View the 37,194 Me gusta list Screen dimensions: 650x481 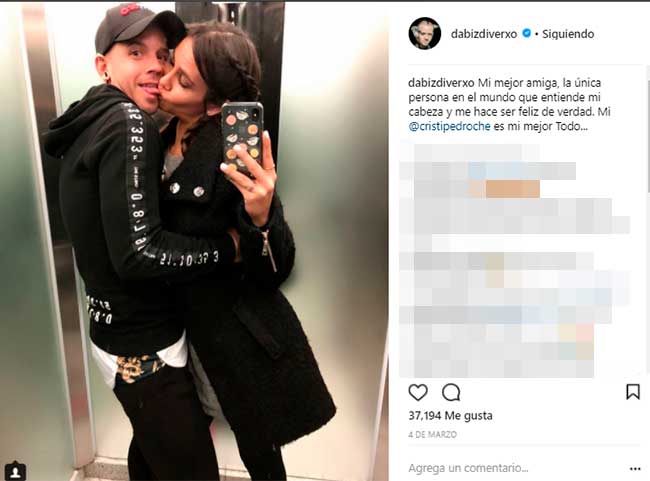(x=451, y=415)
